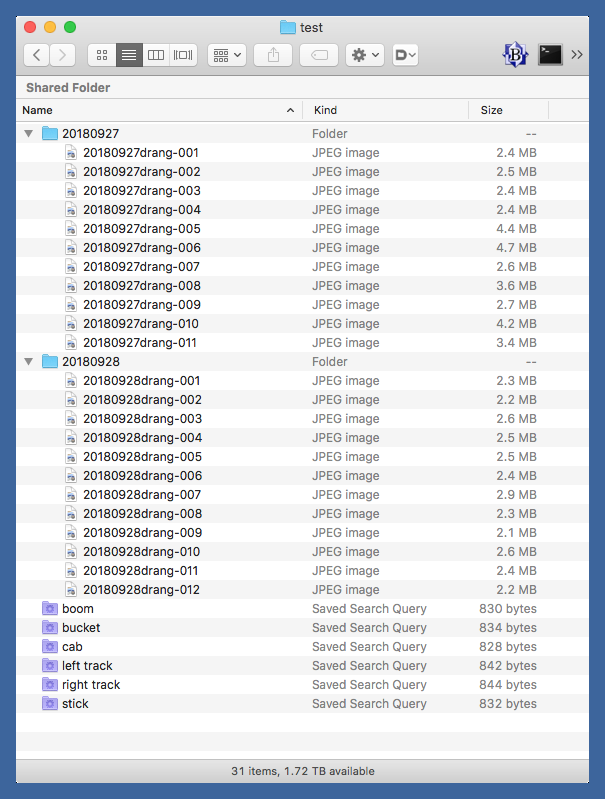The width and height of the screenshot is (605, 799).
Task: Show hidden toolbar items with the chevron
Action: (x=577, y=56)
